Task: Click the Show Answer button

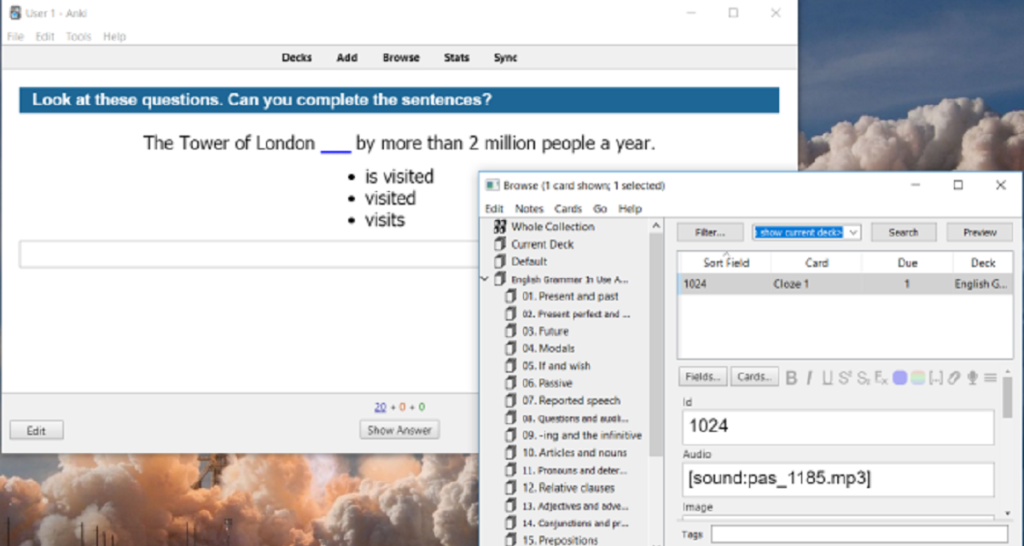Action: point(399,430)
